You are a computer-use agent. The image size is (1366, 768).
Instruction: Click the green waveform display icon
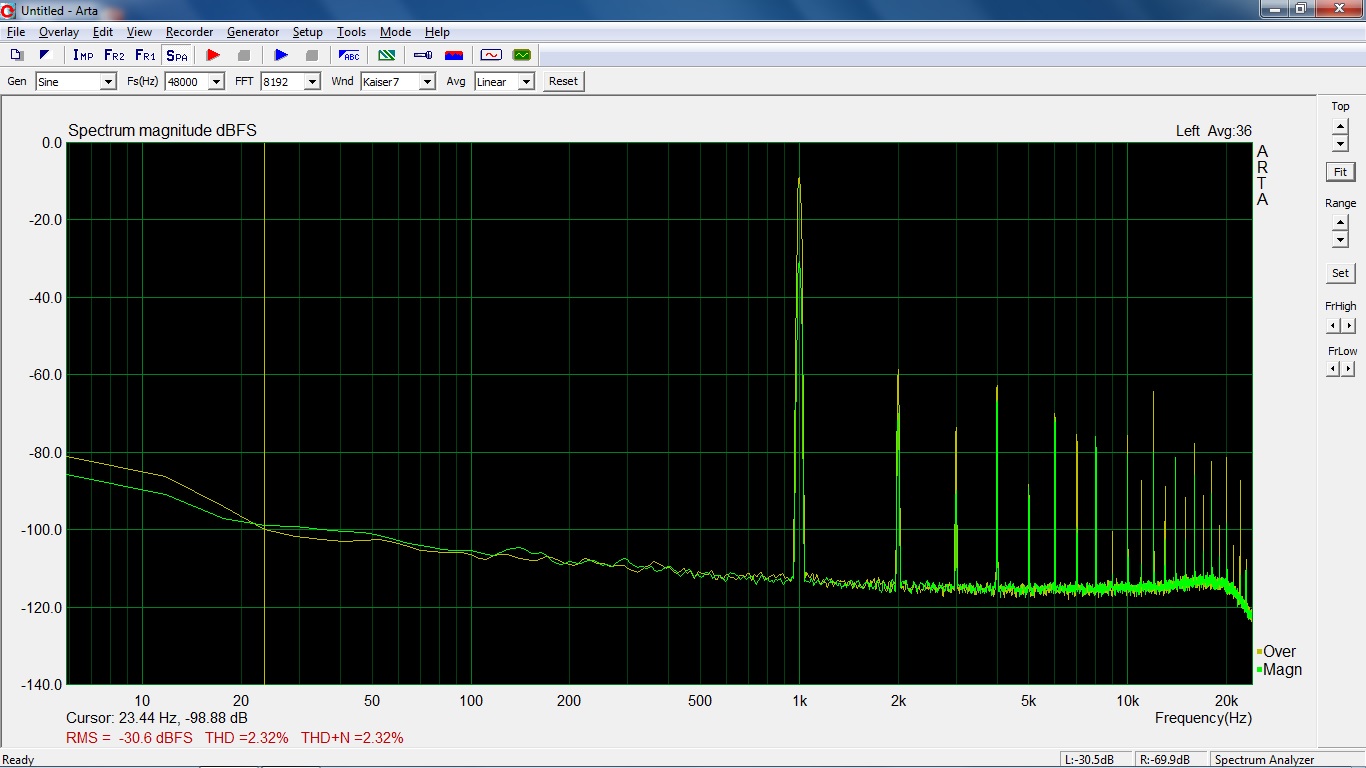(x=521, y=55)
